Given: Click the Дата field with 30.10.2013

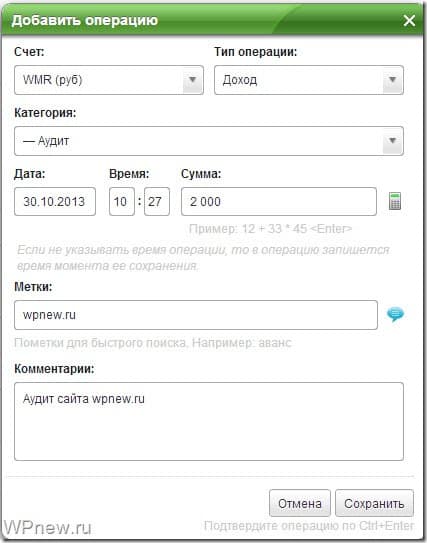Looking at the screenshot, I should click(55, 202).
